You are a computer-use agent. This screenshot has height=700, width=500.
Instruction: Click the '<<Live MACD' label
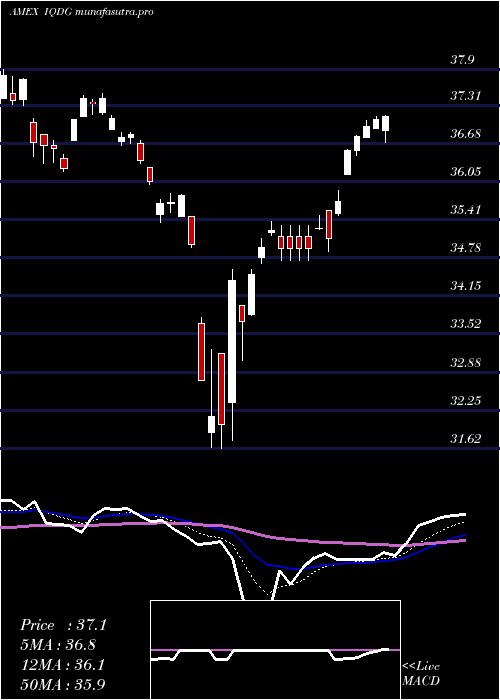pos(421,673)
